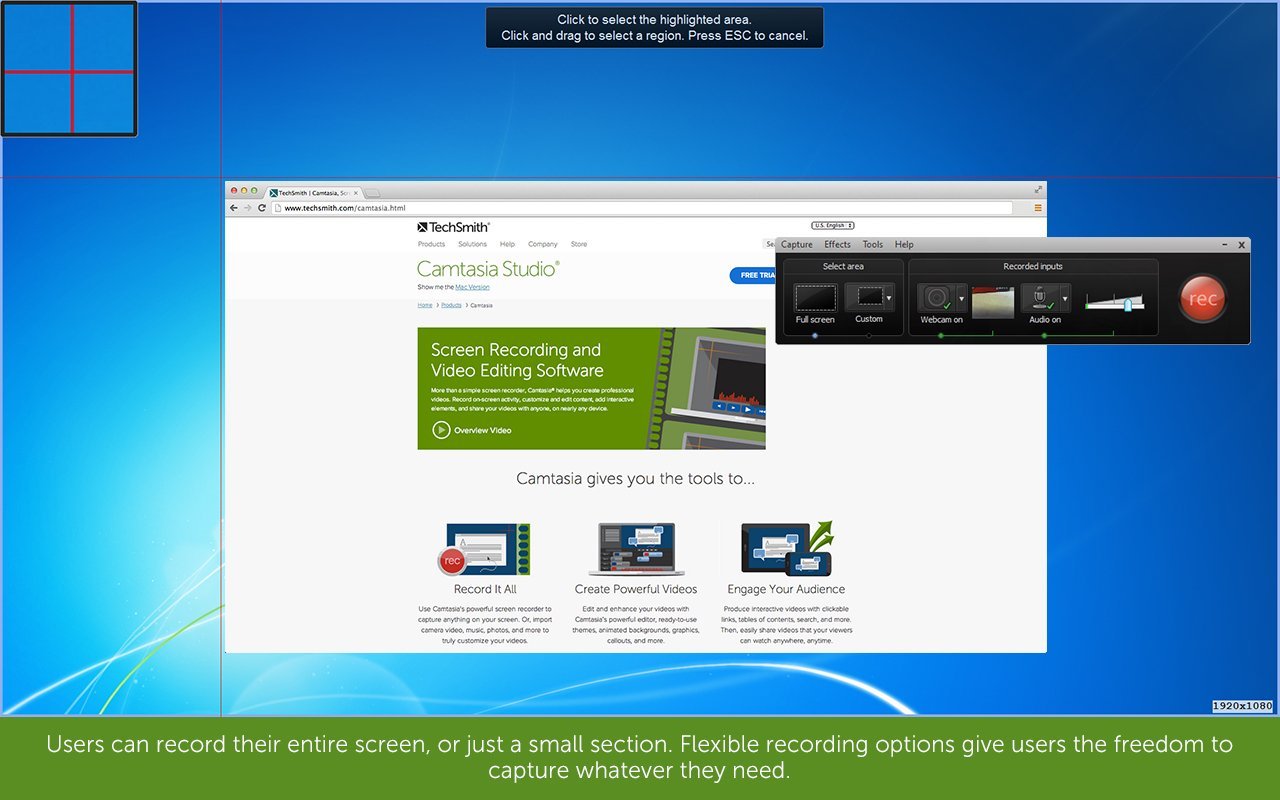Click the yellow browser minimize light

coord(244,190)
